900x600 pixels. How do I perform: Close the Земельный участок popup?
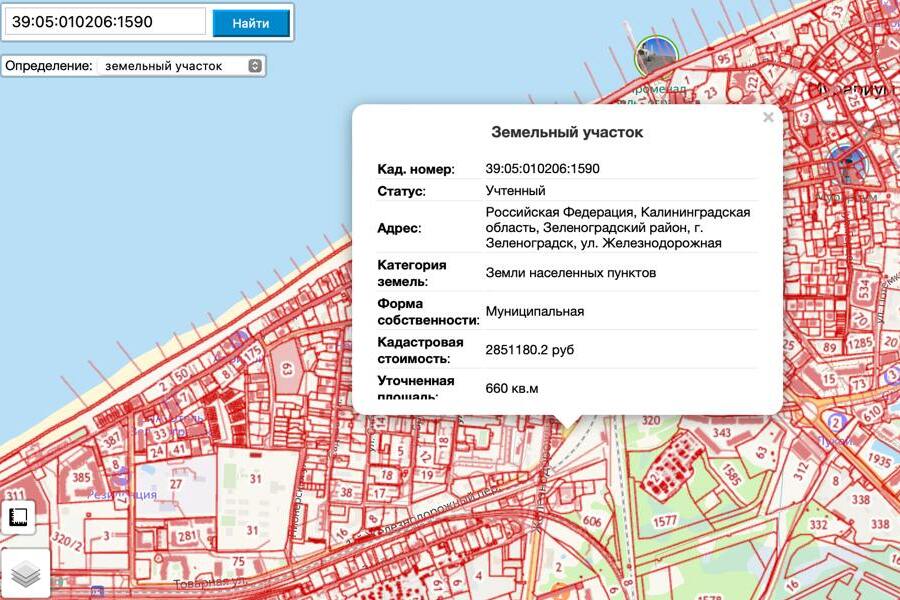768,116
